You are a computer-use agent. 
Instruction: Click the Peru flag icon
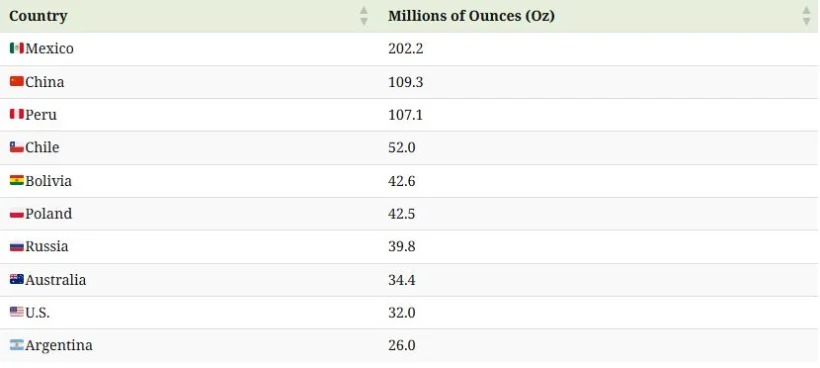[17, 114]
